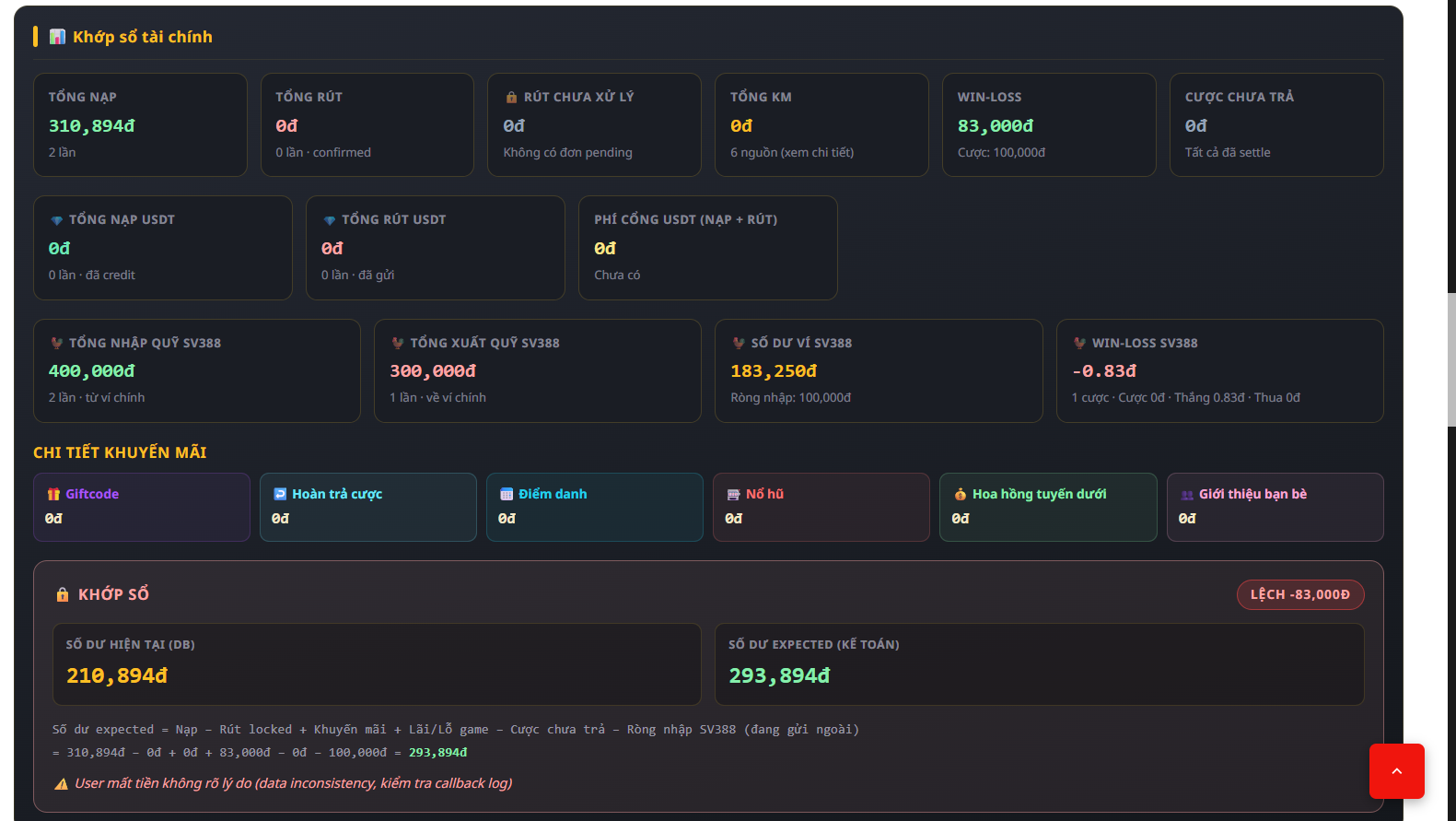1456x821 pixels.
Task: Click the Số dư expected value 293,894đ
Action: (x=779, y=676)
